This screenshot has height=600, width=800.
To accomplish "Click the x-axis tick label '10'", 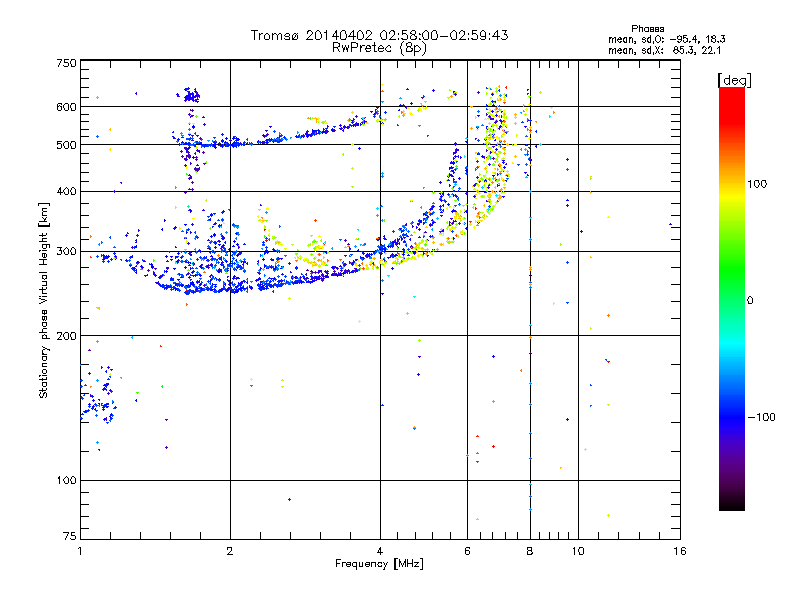I will (578, 551).
